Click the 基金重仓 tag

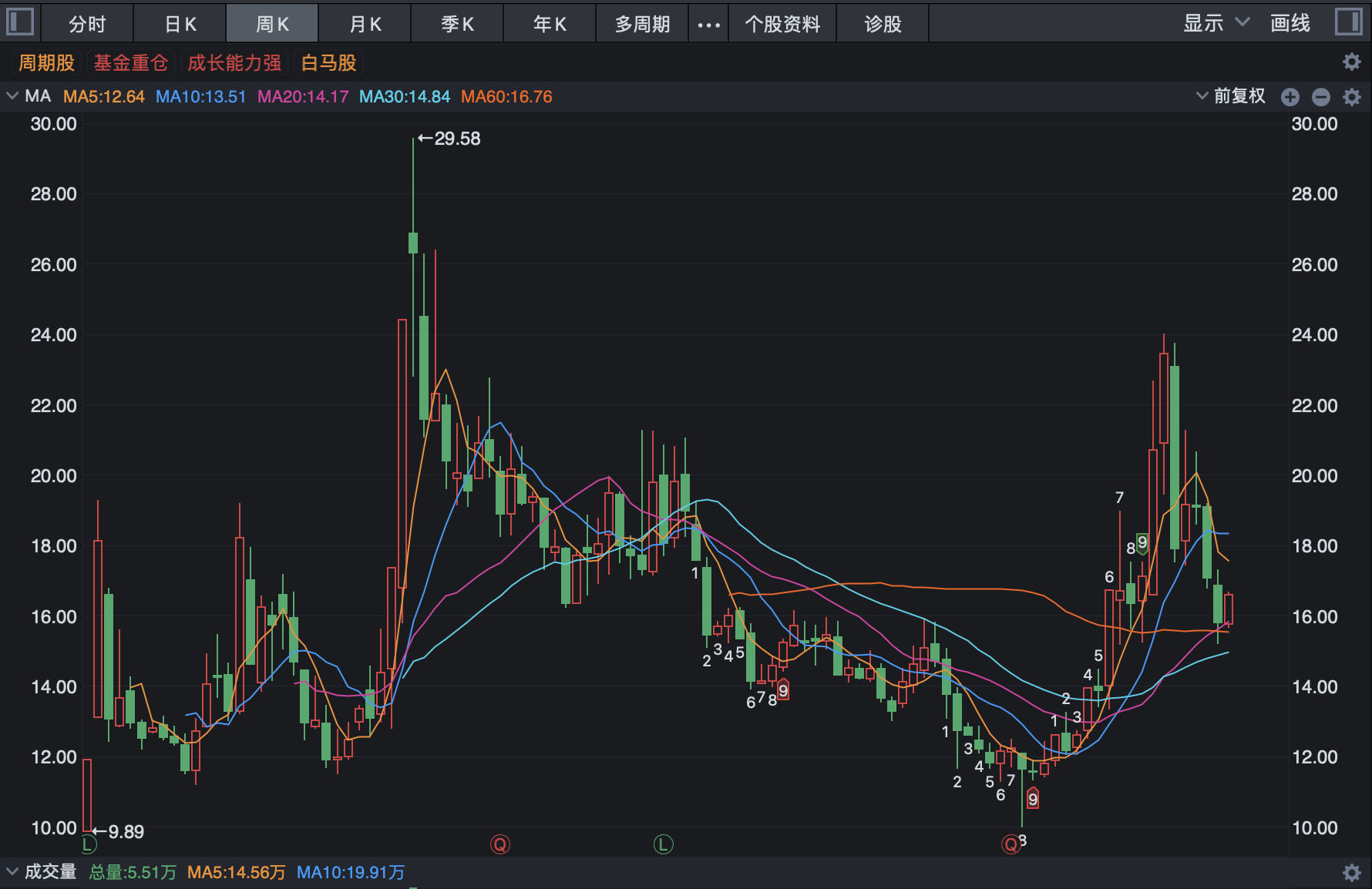pos(131,62)
